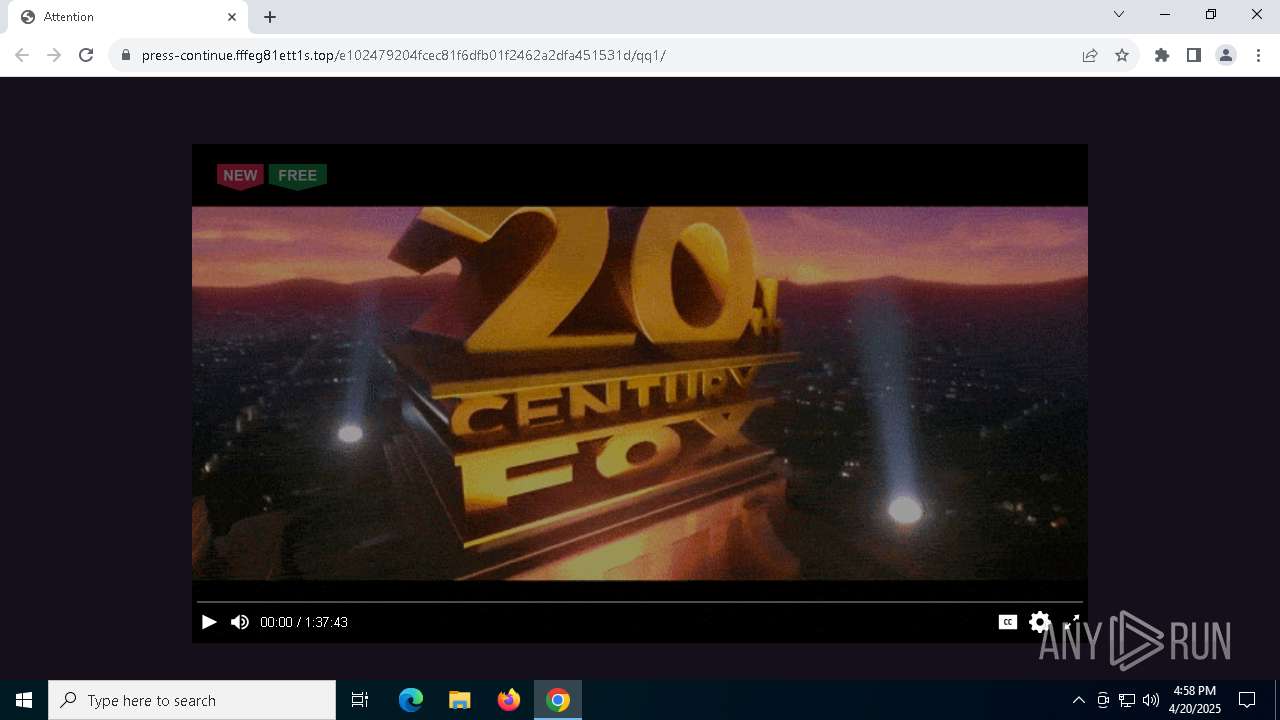Open Chrome profile avatar
Image resolution: width=1280 pixels, height=720 pixels.
[x=1226, y=55]
